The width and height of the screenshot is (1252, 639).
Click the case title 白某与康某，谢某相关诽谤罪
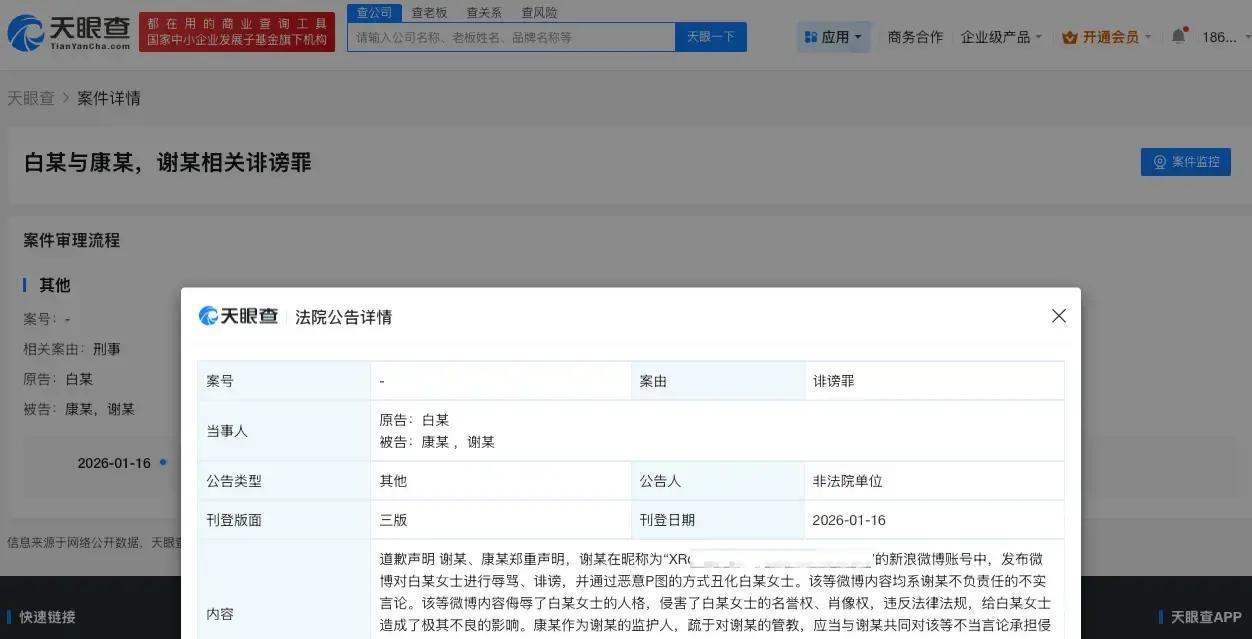[168, 162]
